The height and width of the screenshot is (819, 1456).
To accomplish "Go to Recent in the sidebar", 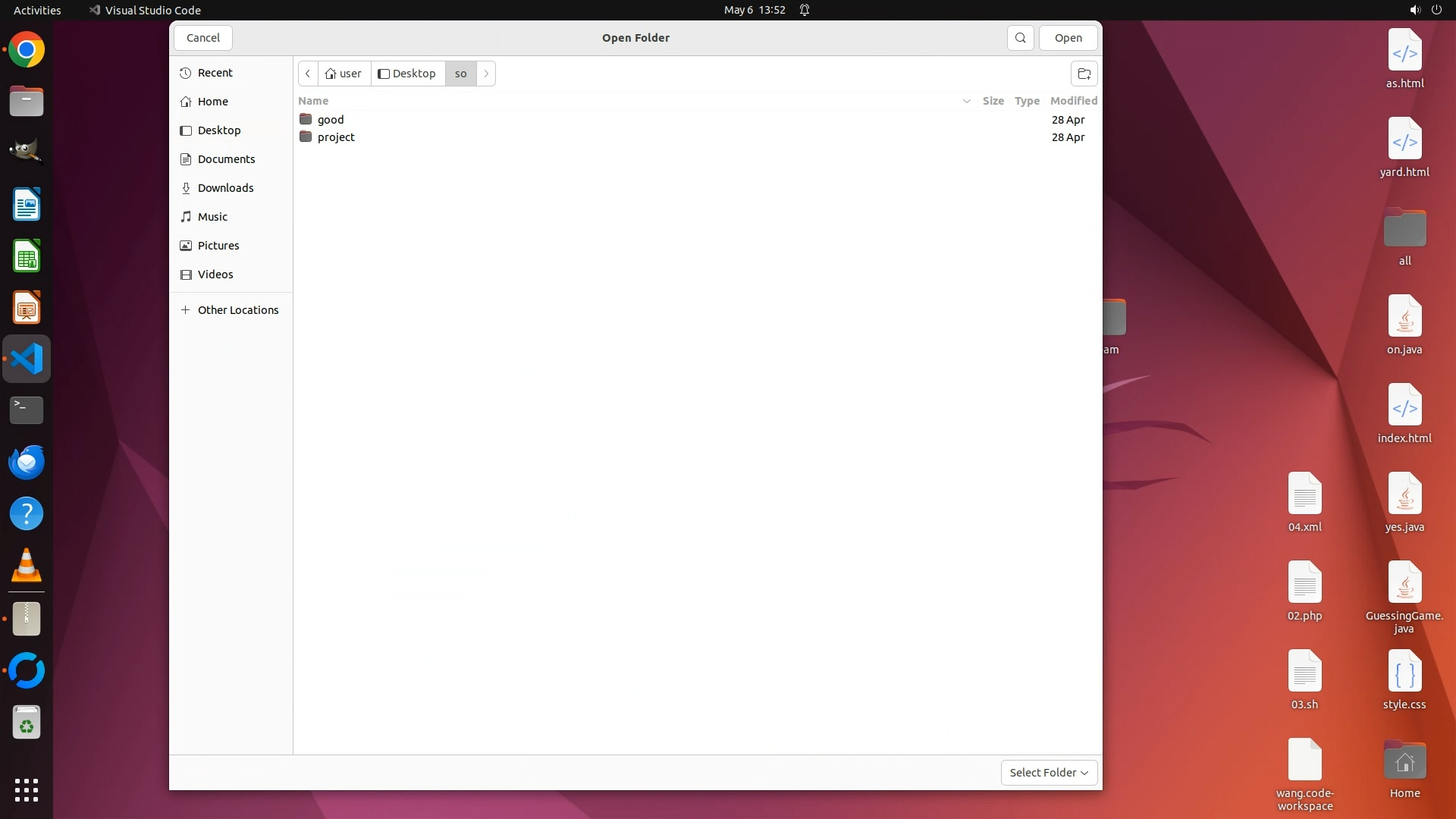I will 215,73.
